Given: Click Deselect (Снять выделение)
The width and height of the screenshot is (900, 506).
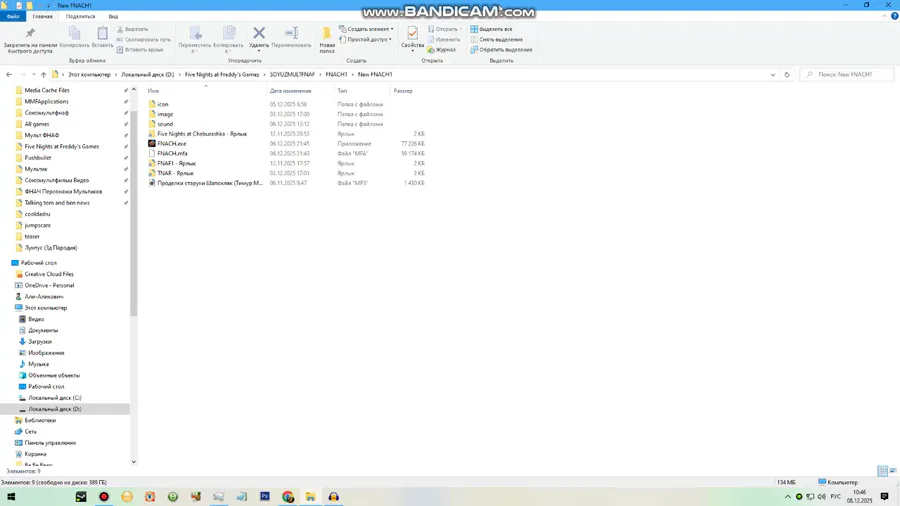Looking at the screenshot, I should tap(496, 39).
